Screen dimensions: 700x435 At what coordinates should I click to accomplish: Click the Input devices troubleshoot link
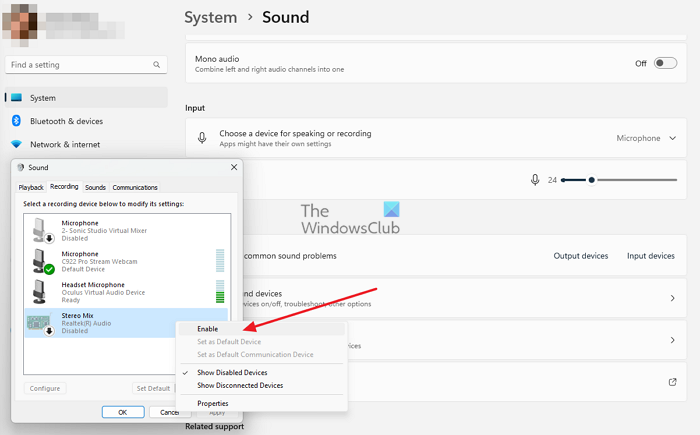coord(650,256)
